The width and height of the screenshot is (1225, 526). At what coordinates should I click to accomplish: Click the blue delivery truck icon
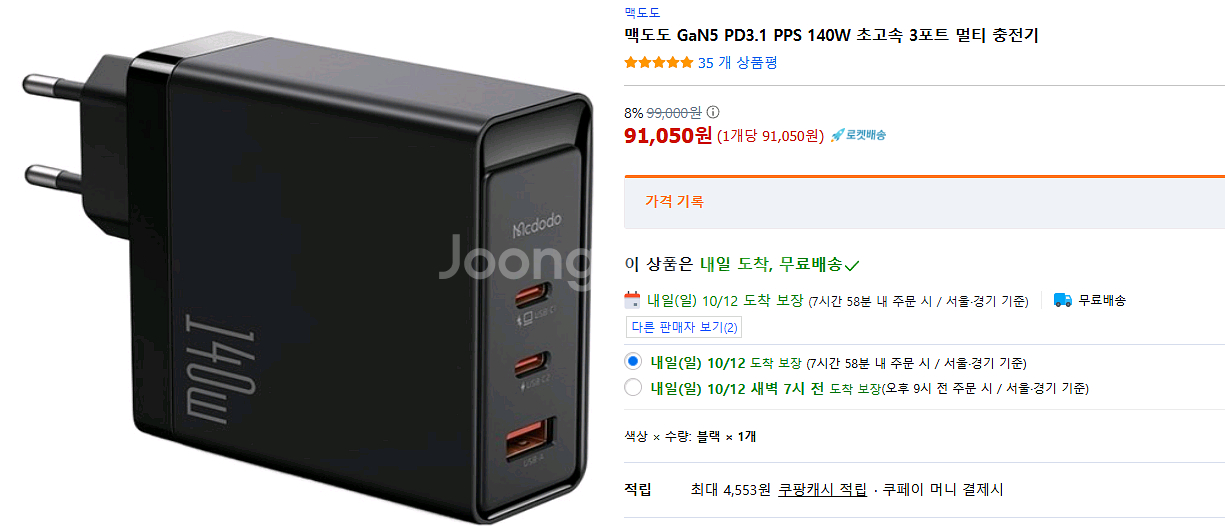(1063, 299)
